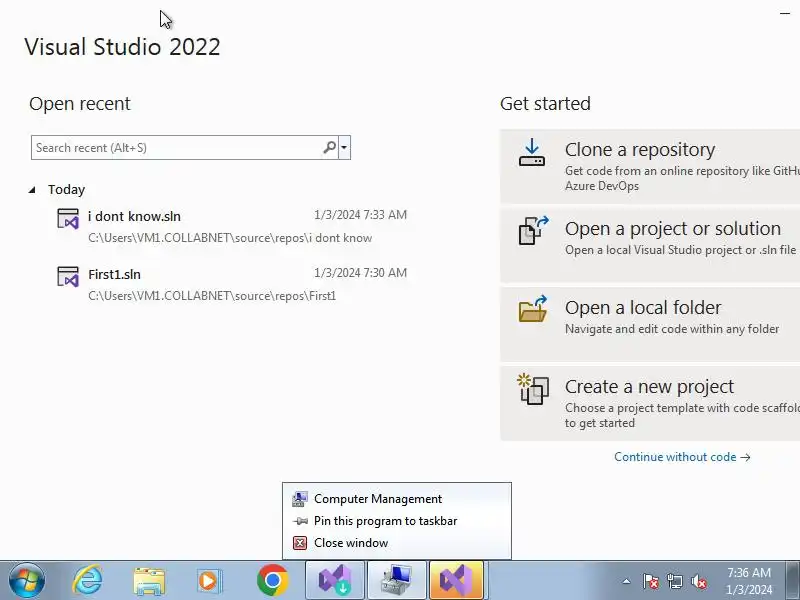This screenshot has width=800, height=600.
Task: Open the Action Center flag tray icon
Action: pos(651,581)
